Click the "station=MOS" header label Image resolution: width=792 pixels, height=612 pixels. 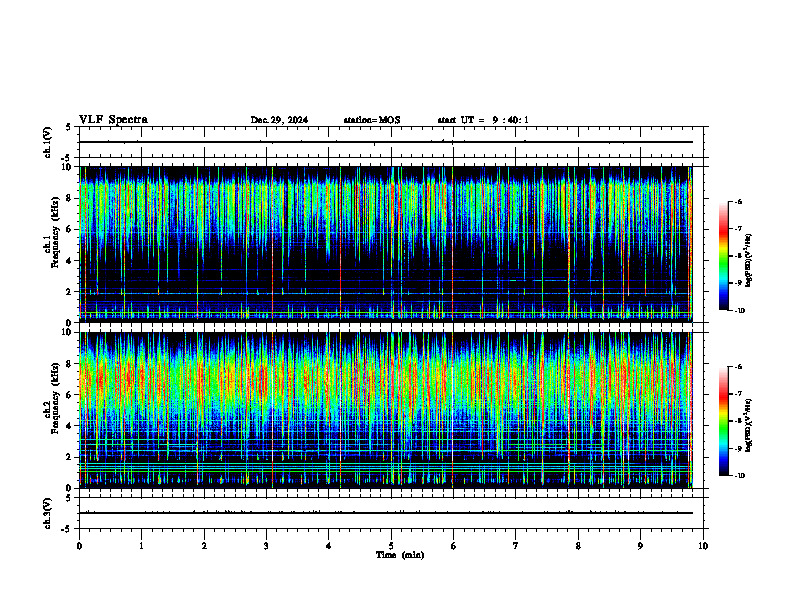(372, 120)
